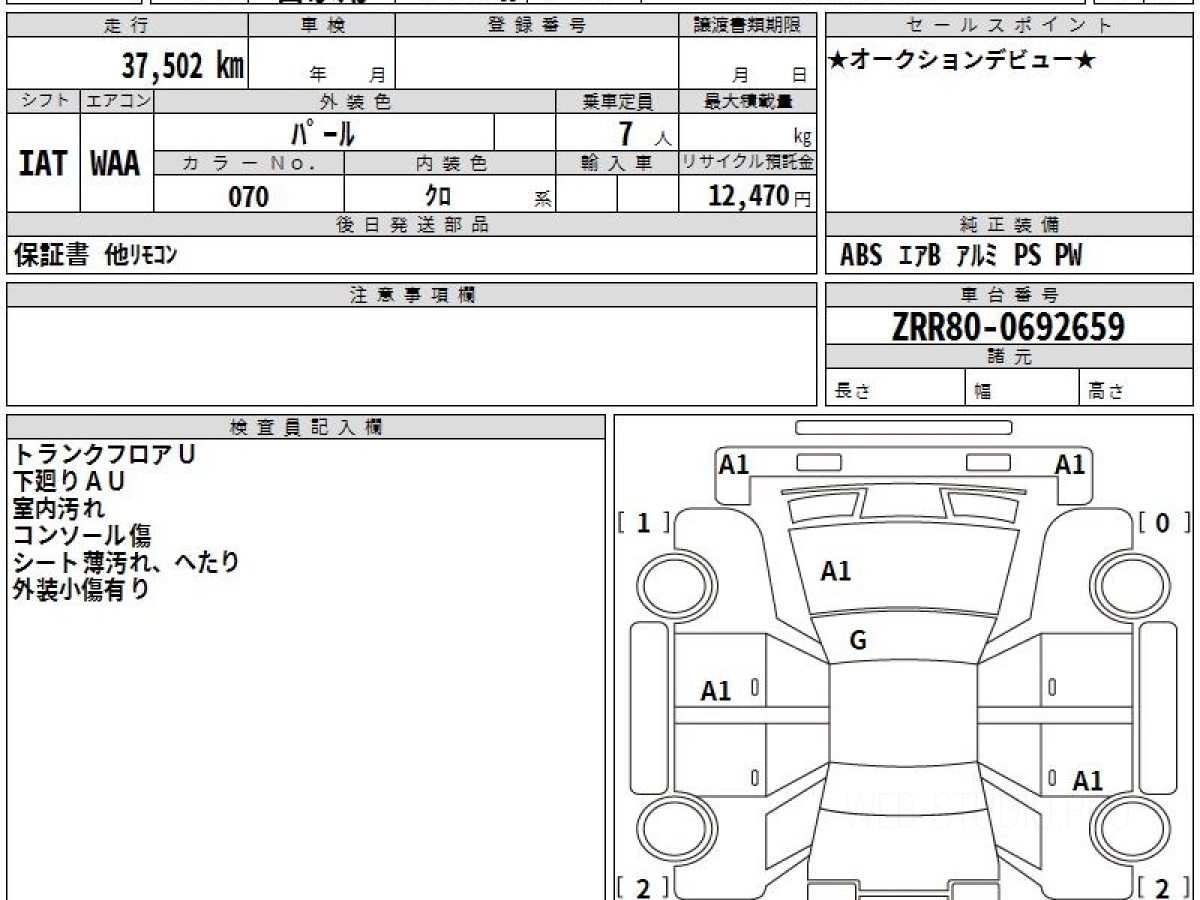
Task: Click the 室内汚れ inspector note
Action: [58, 508]
